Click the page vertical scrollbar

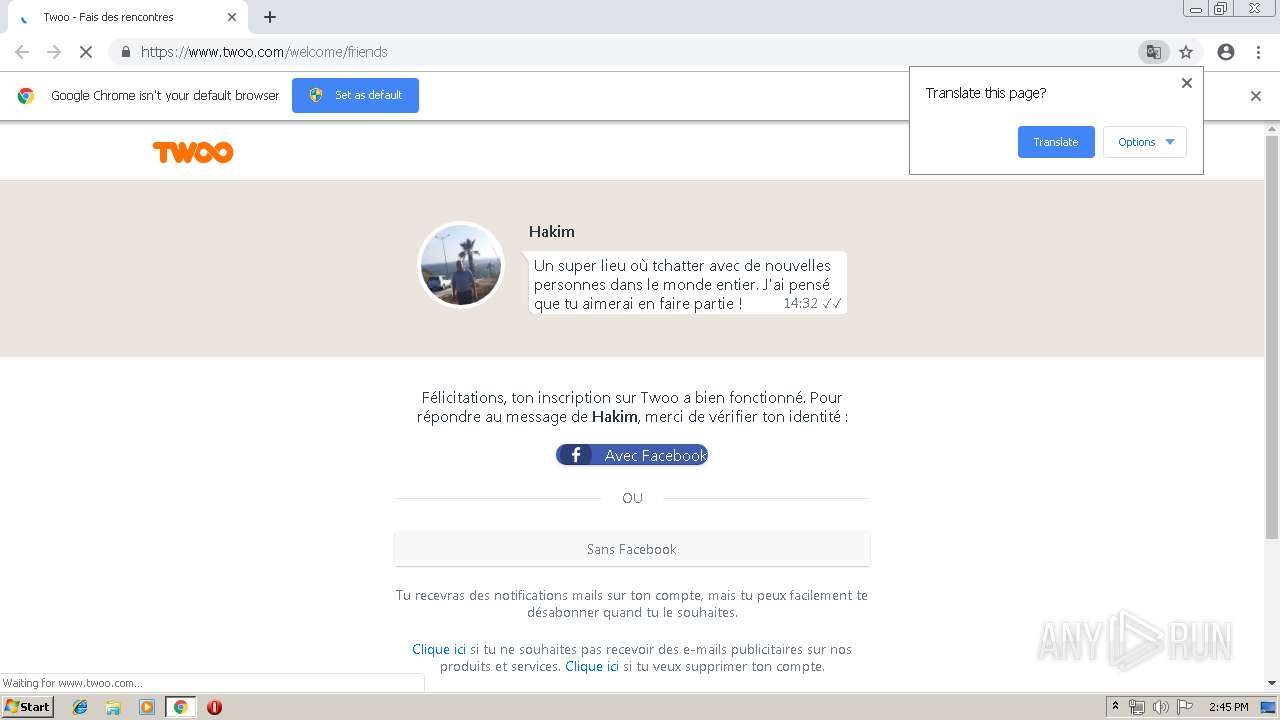1272,338
